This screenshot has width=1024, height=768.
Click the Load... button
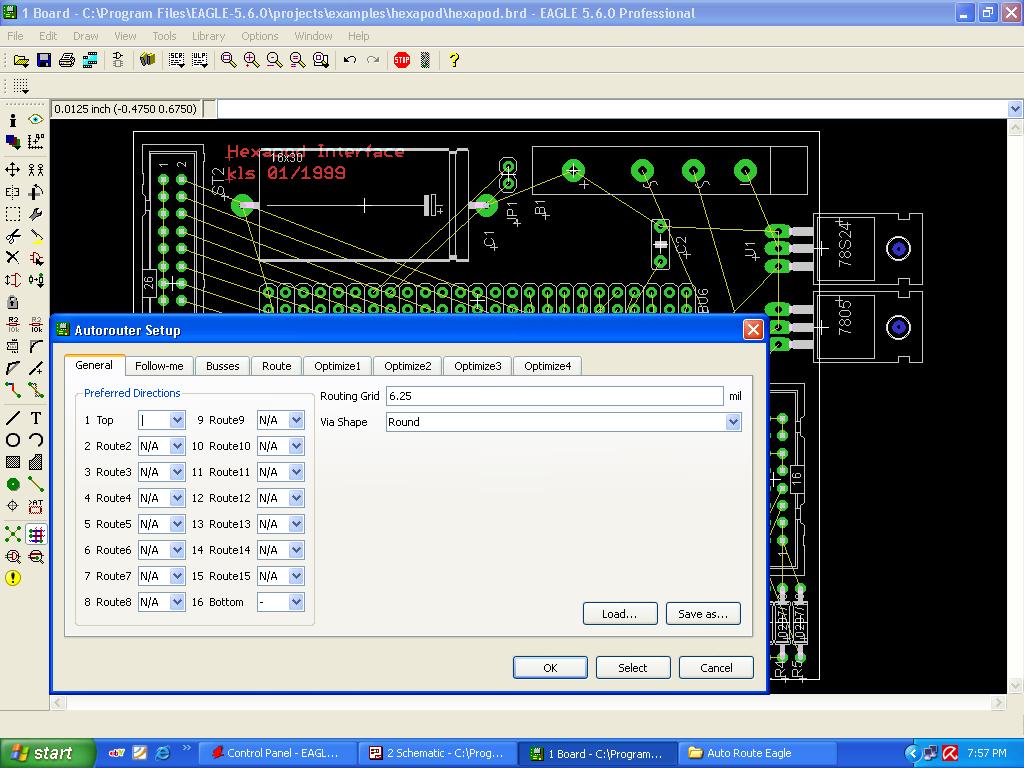pyautogui.click(x=620, y=614)
